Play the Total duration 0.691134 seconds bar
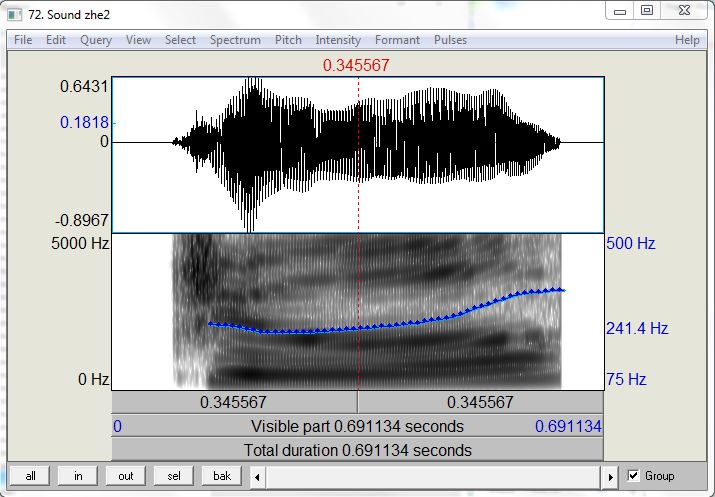 coord(358,450)
